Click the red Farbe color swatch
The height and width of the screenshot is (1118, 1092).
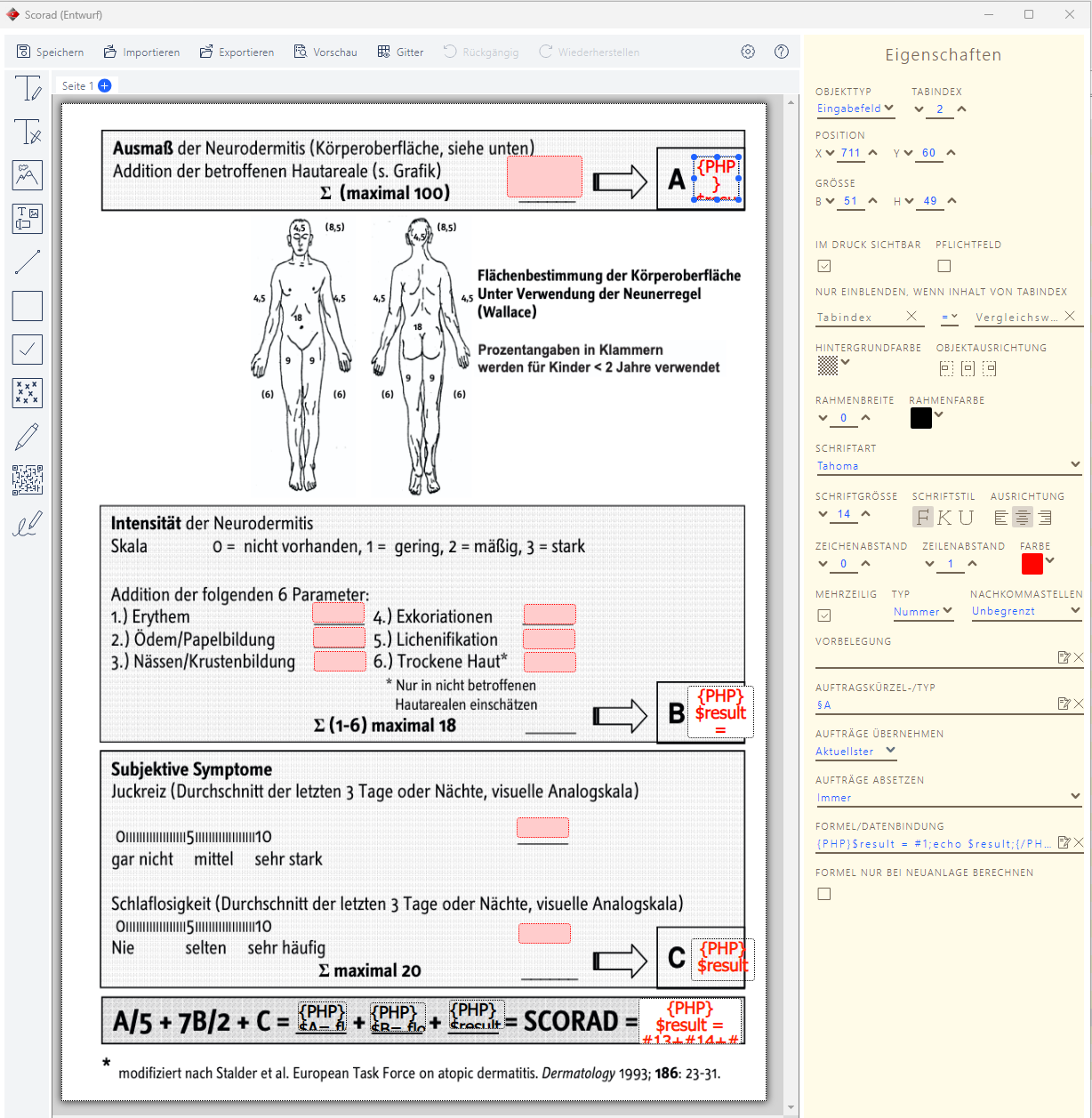[x=1032, y=563]
